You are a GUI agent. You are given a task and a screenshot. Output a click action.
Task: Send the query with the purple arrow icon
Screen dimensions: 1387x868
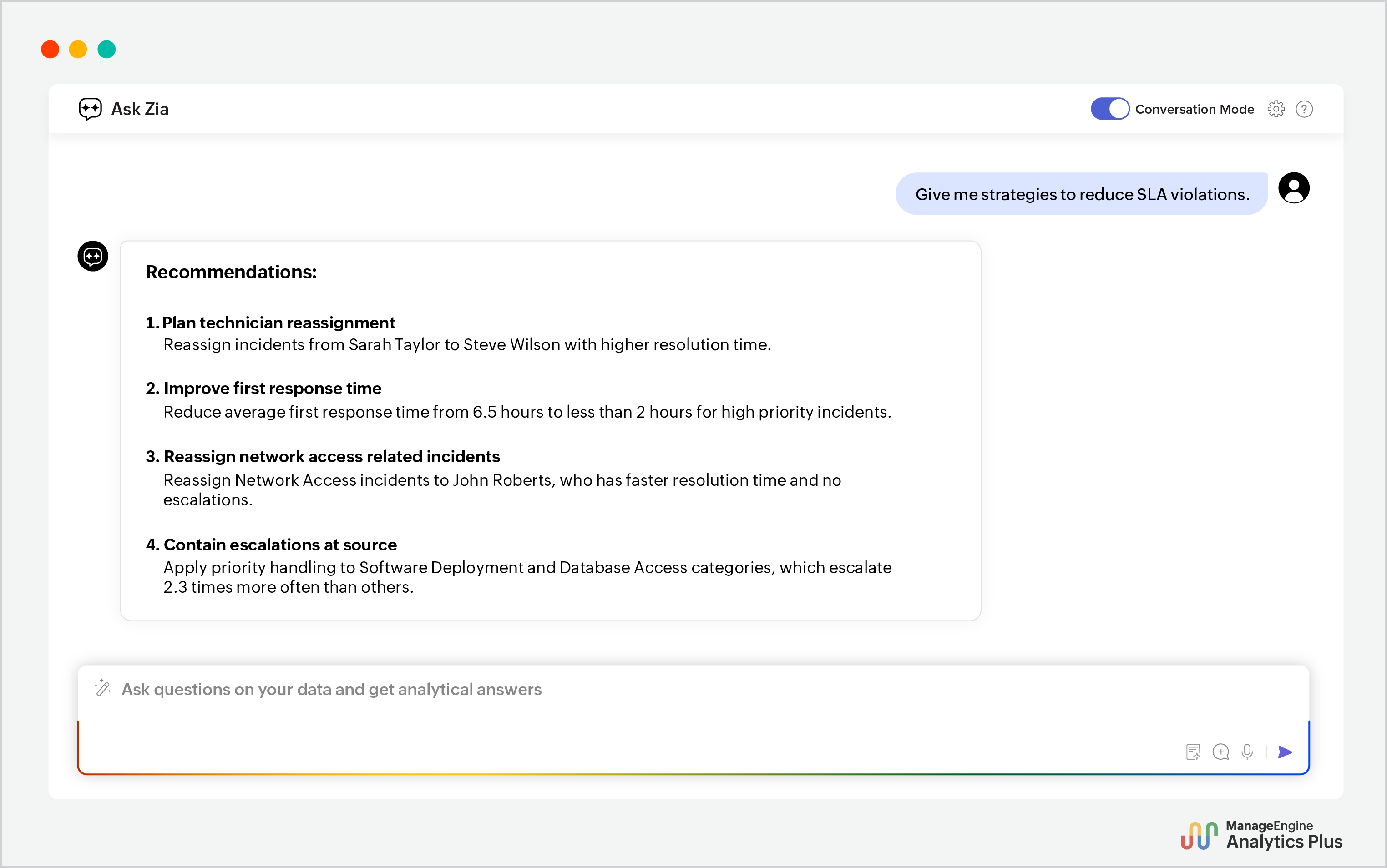point(1286,751)
